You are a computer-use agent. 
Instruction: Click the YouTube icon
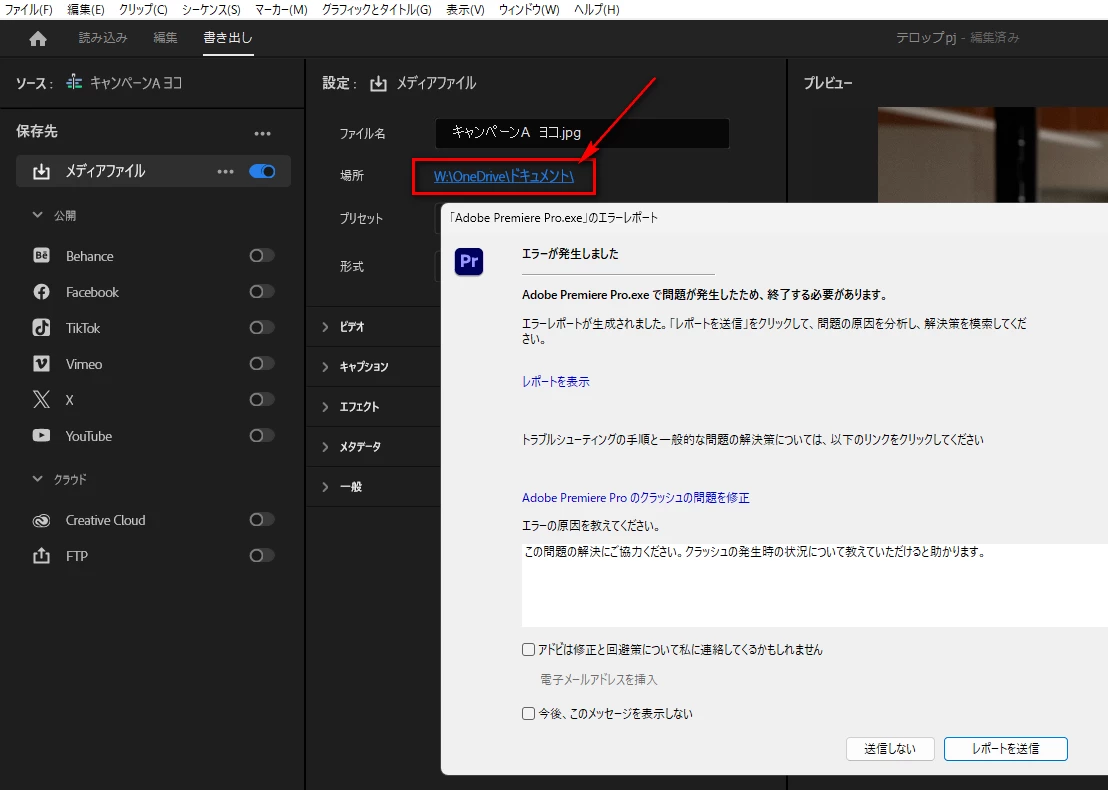tap(42, 436)
